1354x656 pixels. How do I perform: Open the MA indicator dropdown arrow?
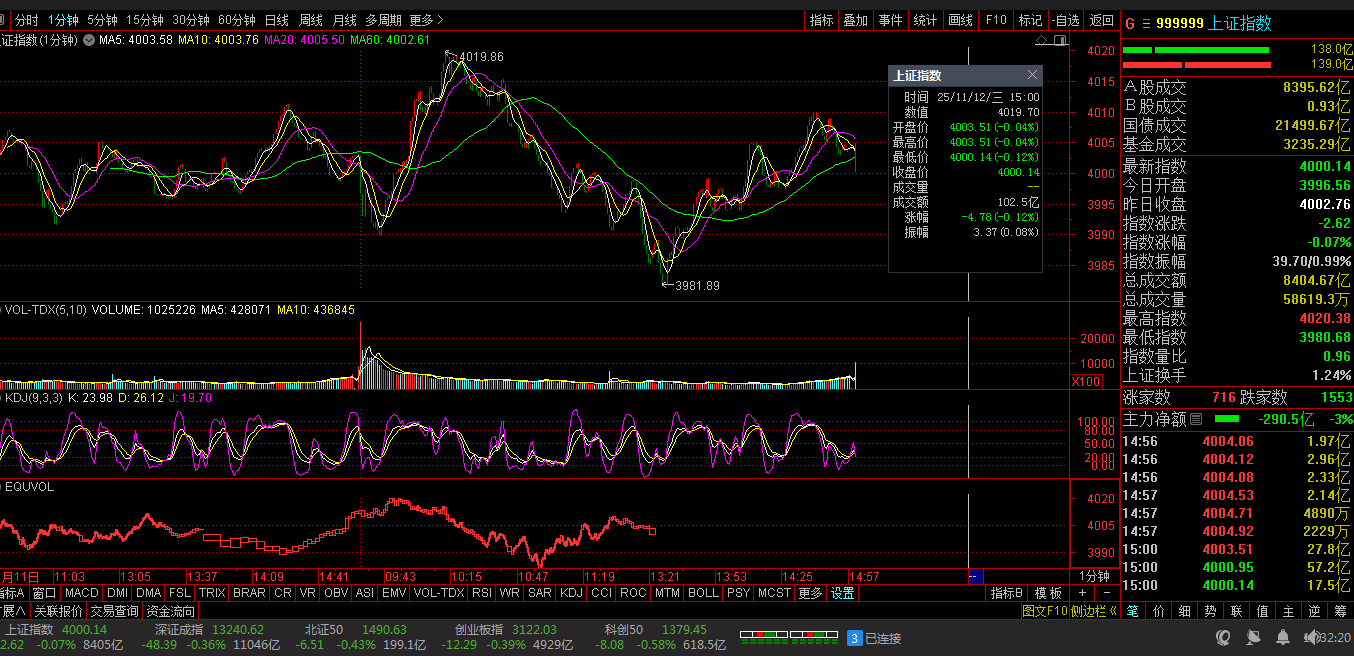pyautogui.click(x=89, y=40)
